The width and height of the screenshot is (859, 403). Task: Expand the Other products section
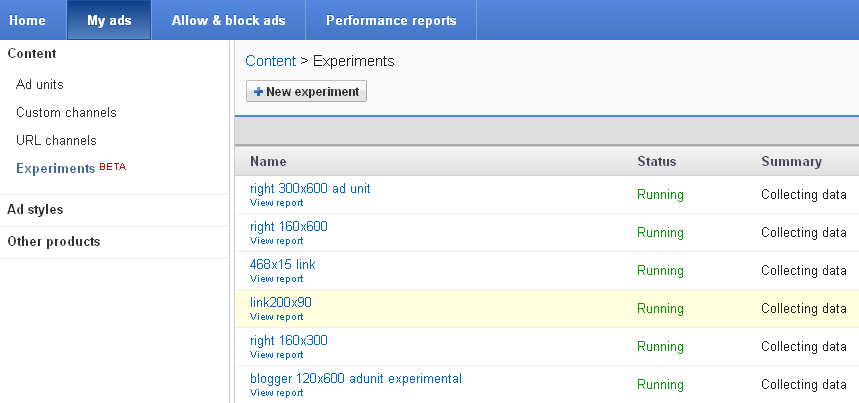[x=53, y=242]
